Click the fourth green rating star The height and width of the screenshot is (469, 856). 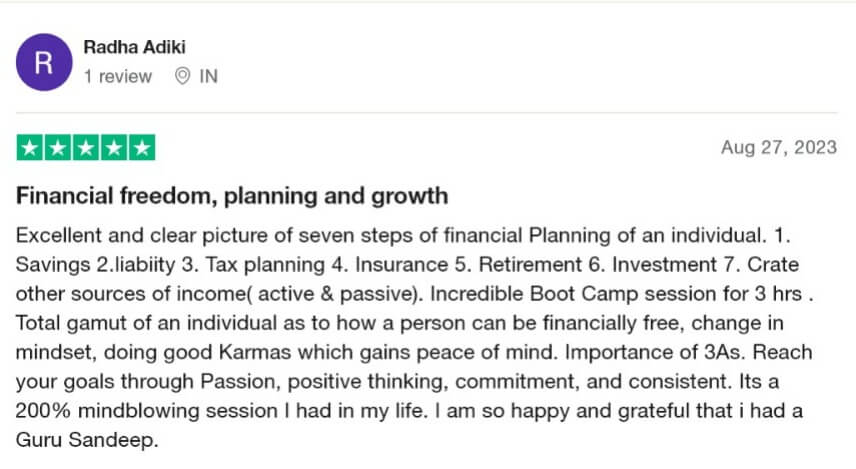(x=115, y=149)
